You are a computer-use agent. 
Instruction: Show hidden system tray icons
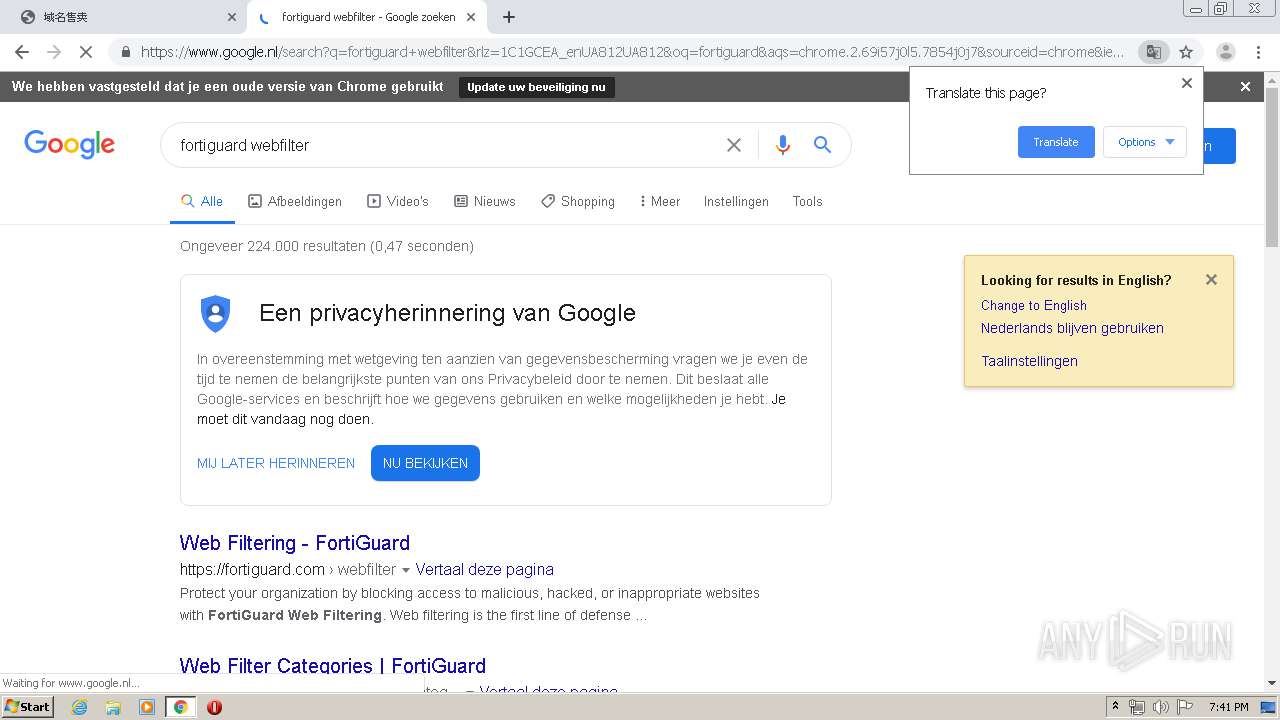[1116, 707]
